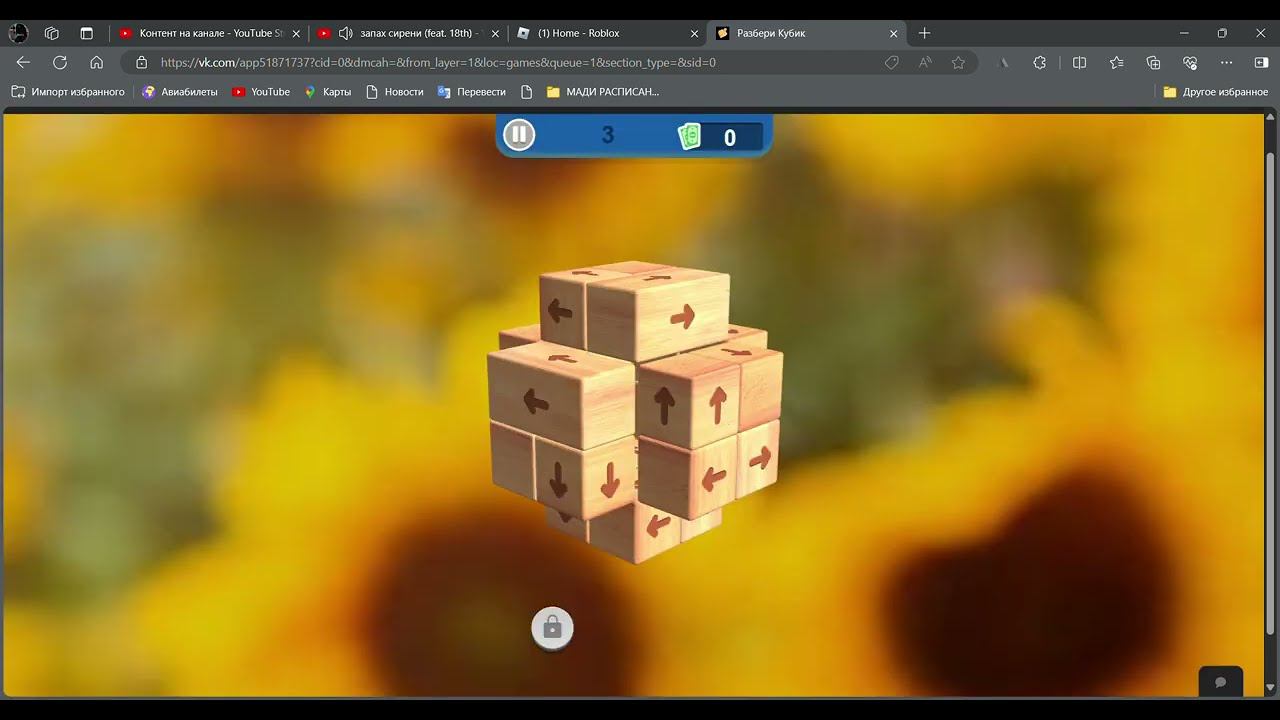Open a new browser tab
Image resolution: width=1280 pixels, height=720 pixels.
pyautogui.click(x=924, y=33)
